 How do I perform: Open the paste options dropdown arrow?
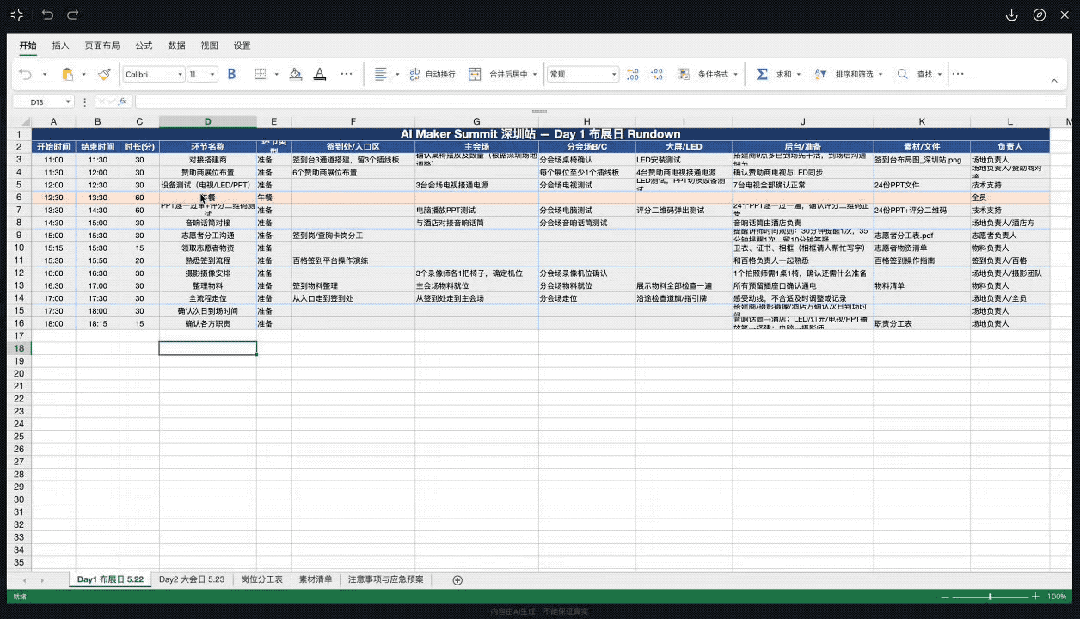point(84,74)
